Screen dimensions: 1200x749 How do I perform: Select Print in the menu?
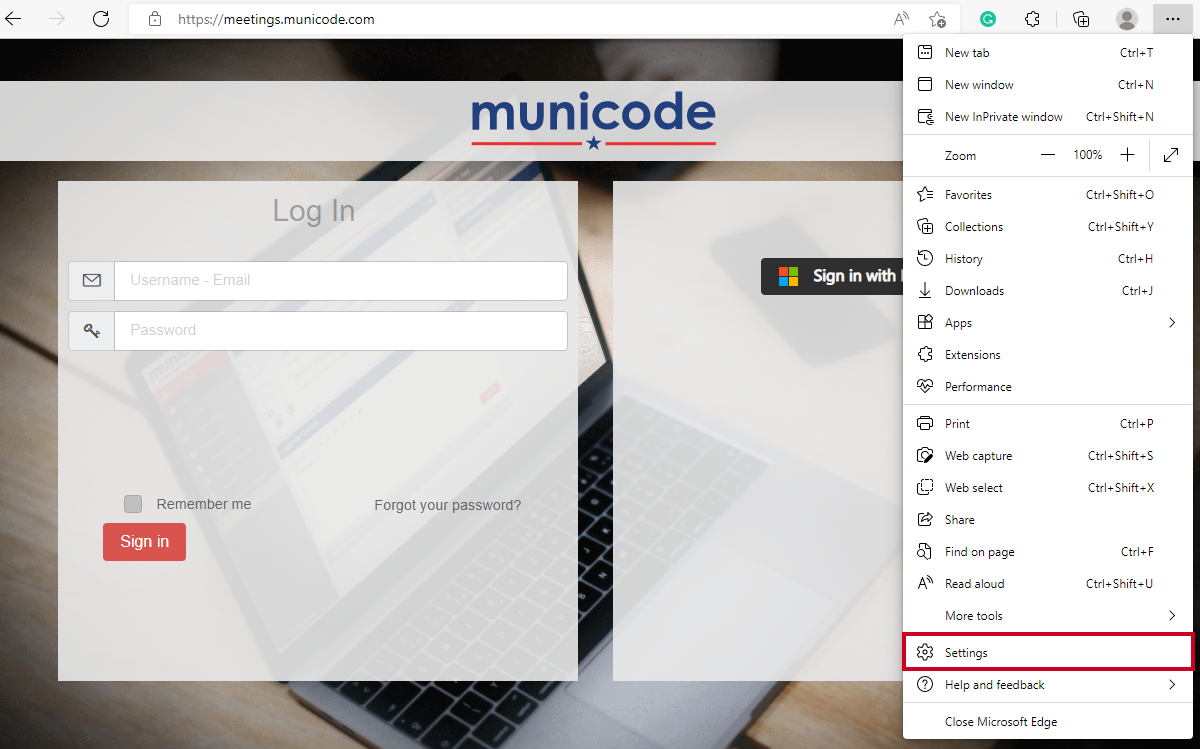1047,424
